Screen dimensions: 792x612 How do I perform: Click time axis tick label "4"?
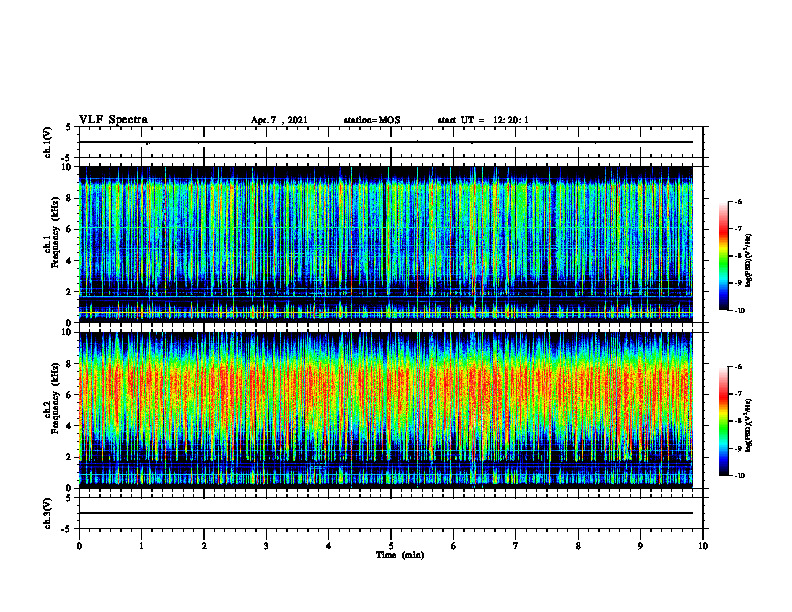[x=329, y=546]
